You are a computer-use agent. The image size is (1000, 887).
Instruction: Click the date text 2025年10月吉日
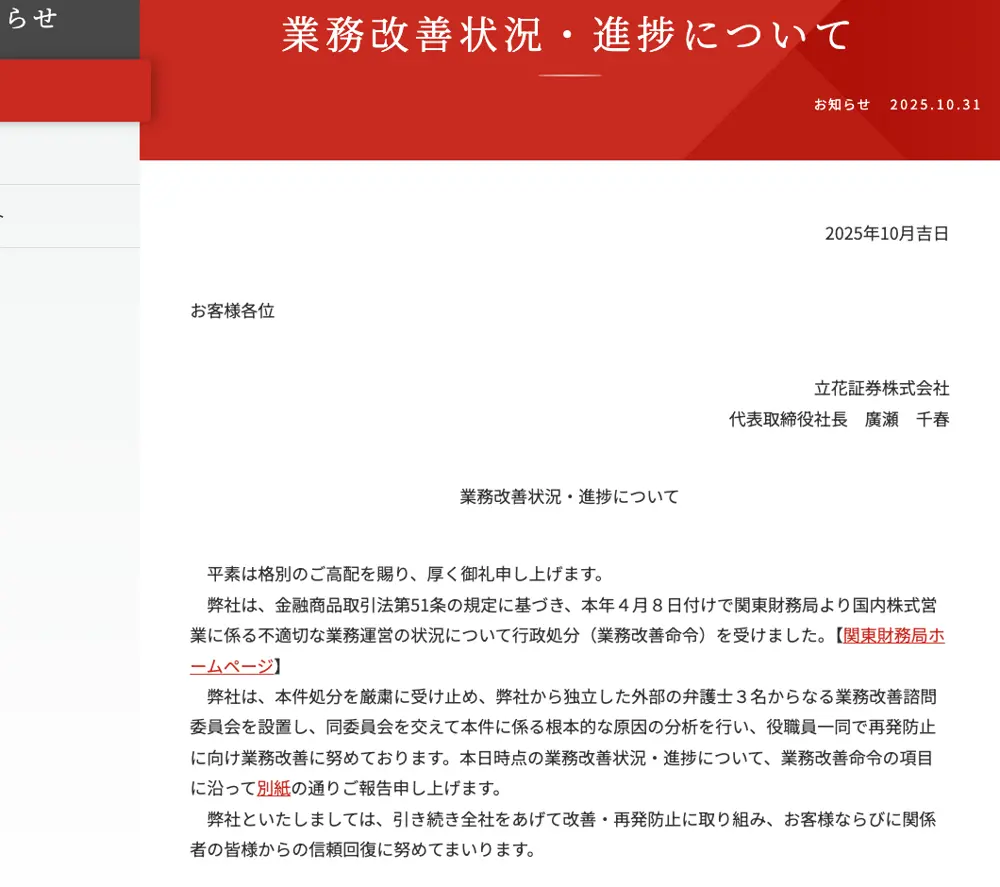886,234
